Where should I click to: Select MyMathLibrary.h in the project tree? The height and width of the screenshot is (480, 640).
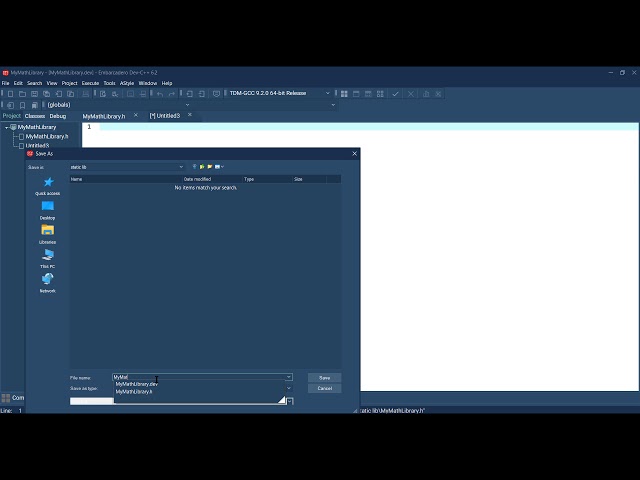47,136
